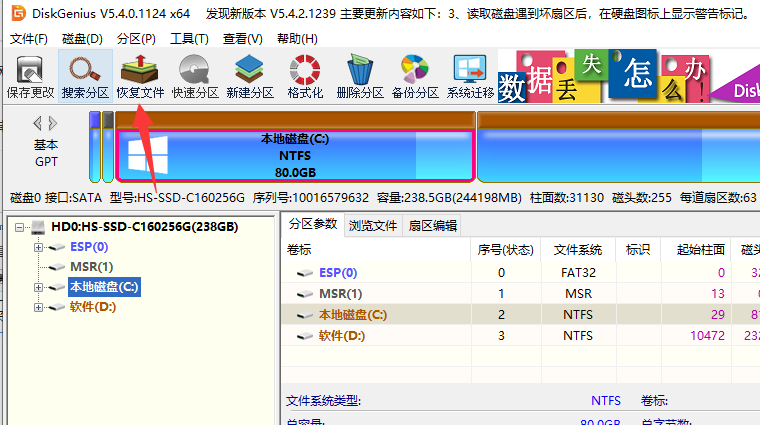Click the 搜索分区 (Search Partition) toolbar icon
Image resolution: width=760 pixels, height=425 pixels.
click(x=85, y=76)
